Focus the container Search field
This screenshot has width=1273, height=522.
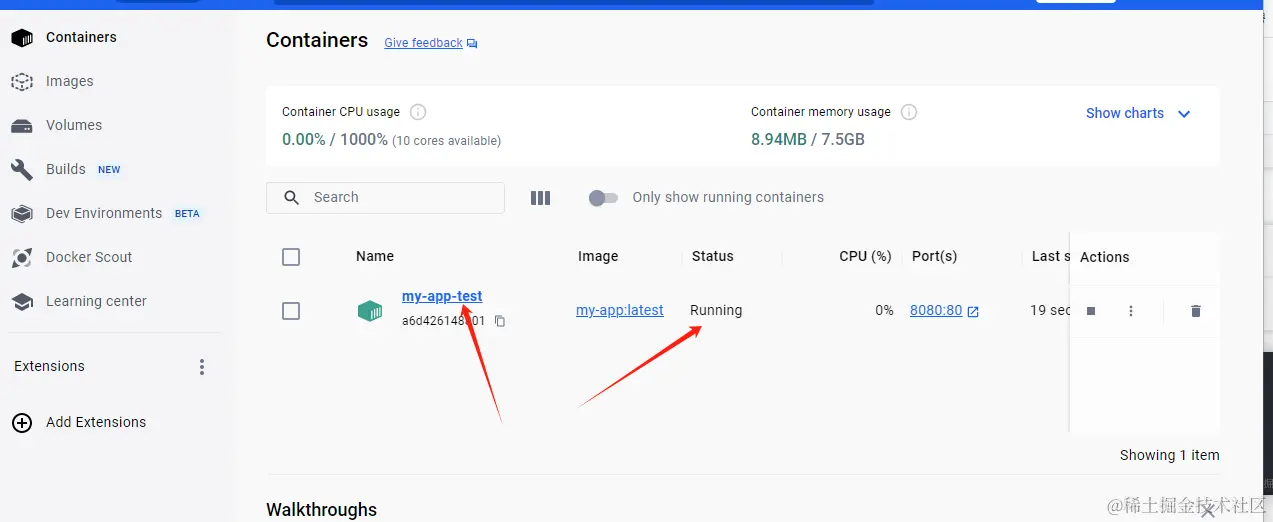(385, 197)
